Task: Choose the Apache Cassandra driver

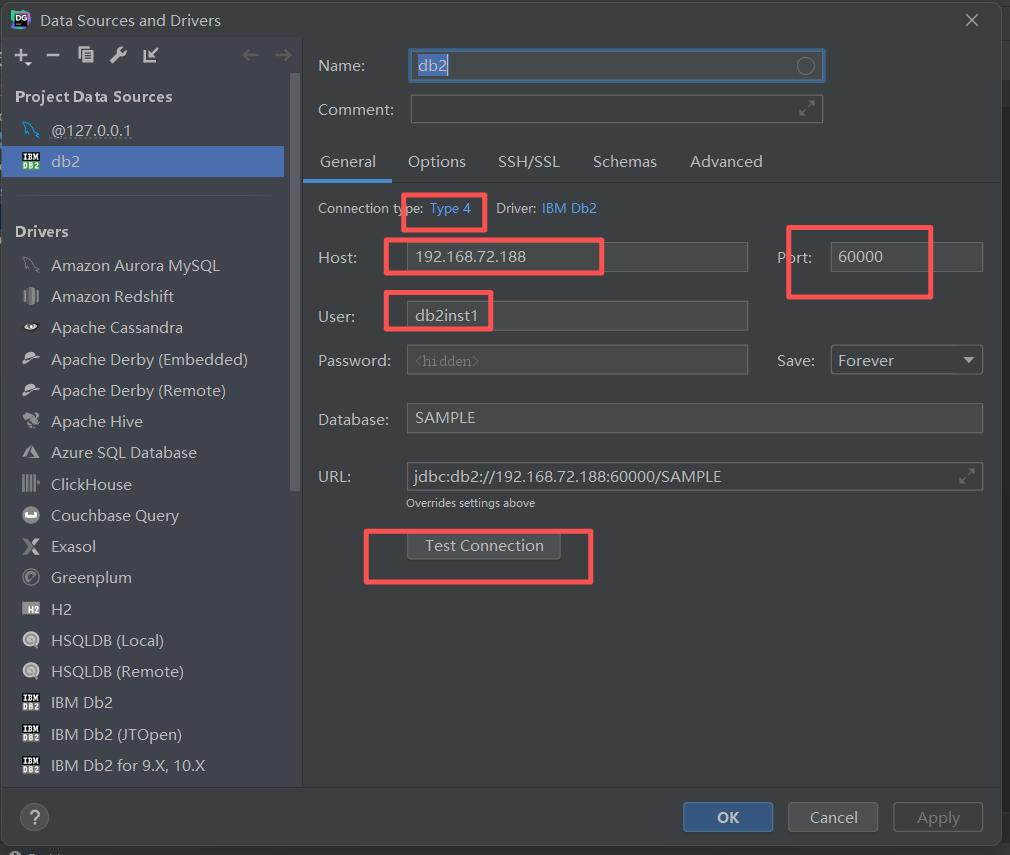Action: [116, 328]
